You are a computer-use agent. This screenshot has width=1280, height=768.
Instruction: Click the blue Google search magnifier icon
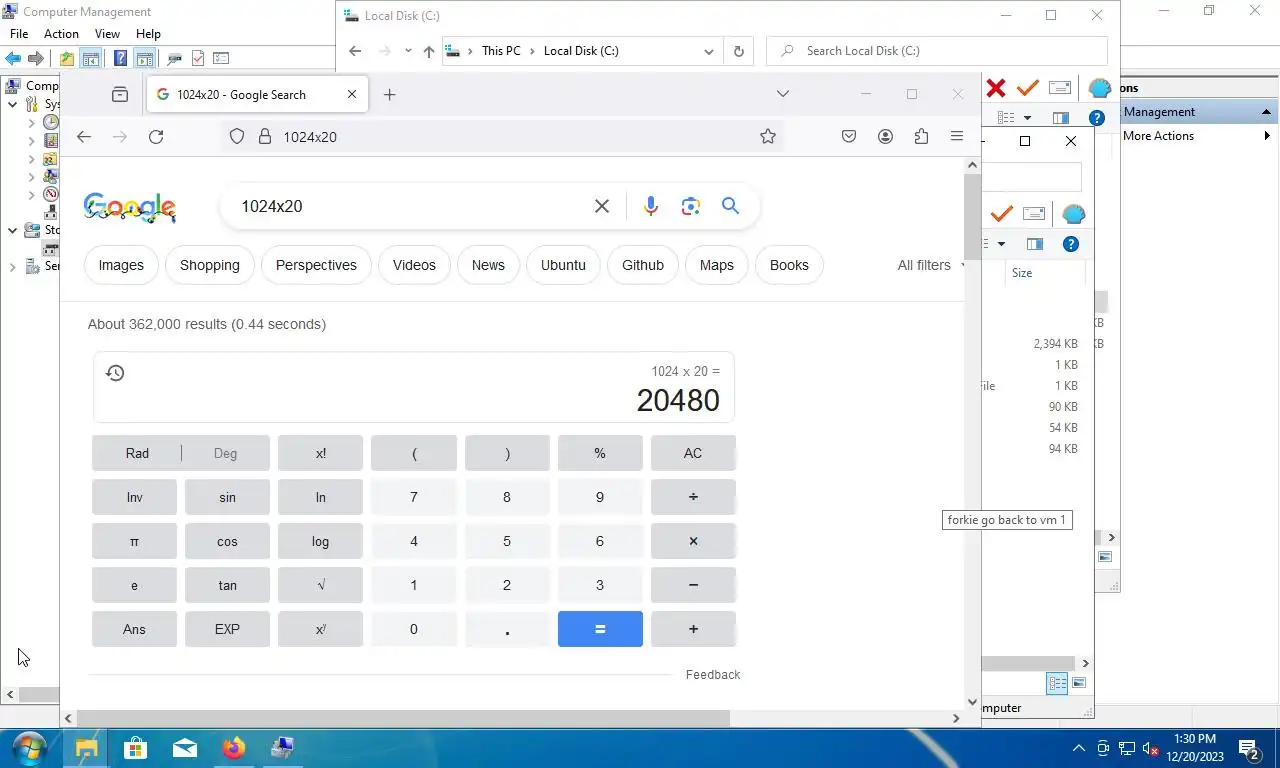tap(730, 206)
